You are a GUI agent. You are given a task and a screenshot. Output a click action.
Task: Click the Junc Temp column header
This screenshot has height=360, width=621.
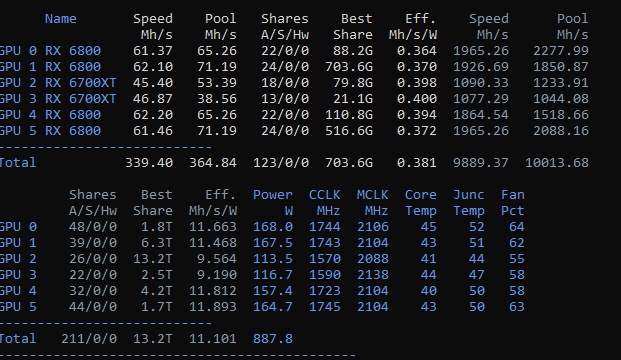click(x=469, y=202)
